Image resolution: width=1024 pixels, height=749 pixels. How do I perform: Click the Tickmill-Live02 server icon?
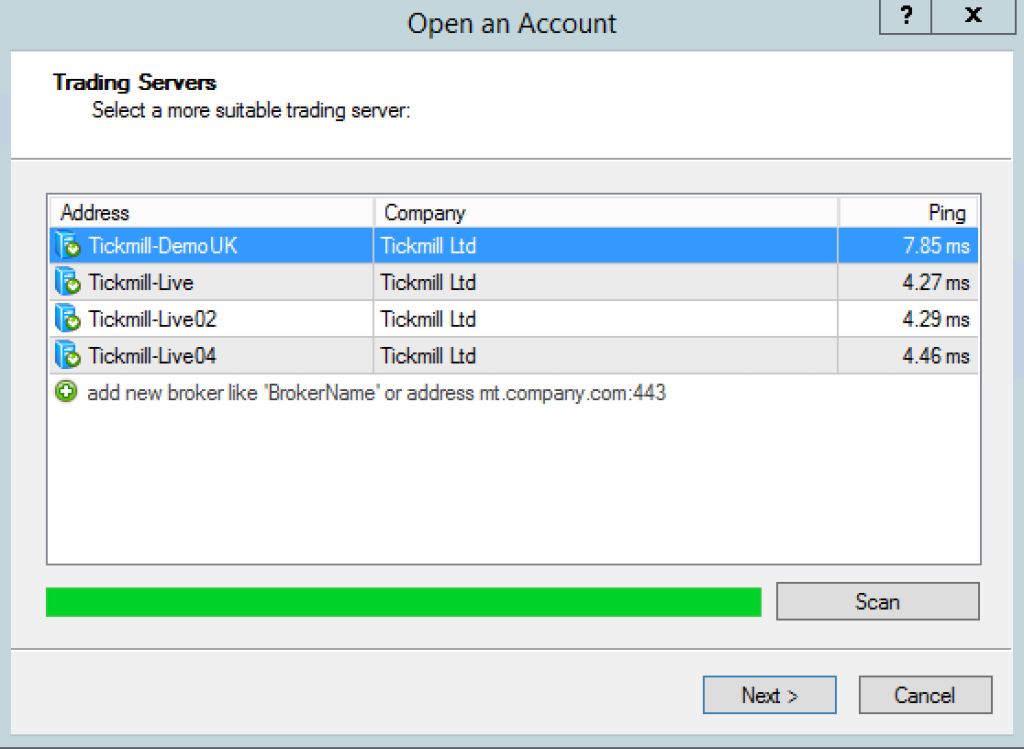[x=67, y=319]
